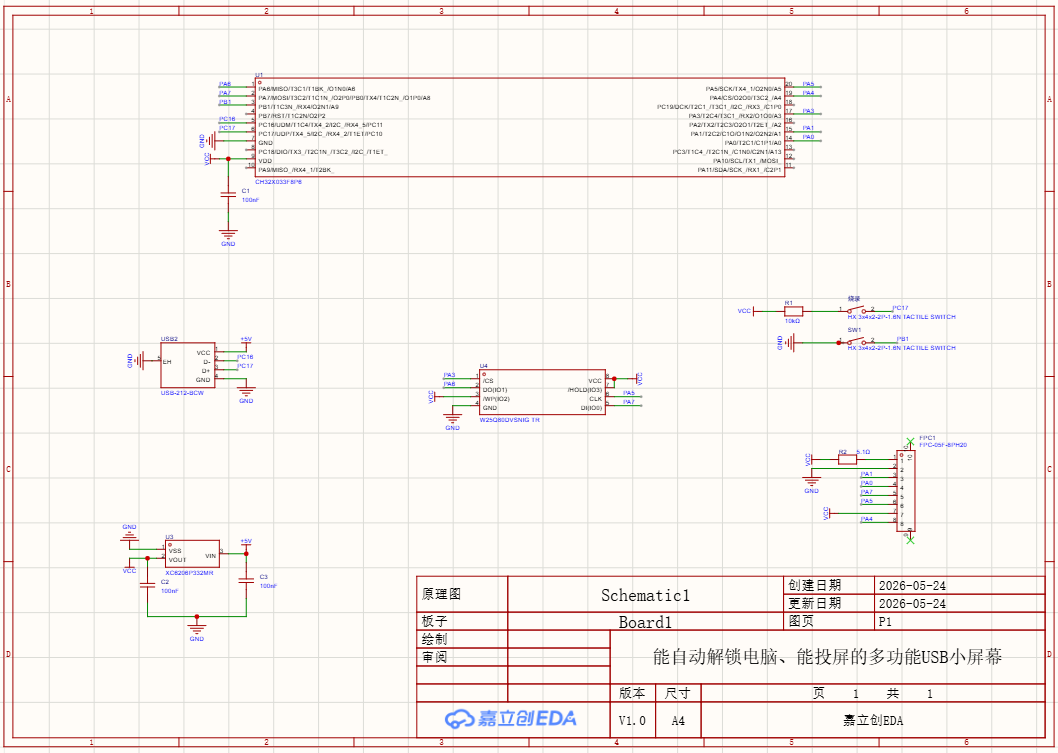Select the W25Q80DVSNIG TR label
This screenshot has width=1058, height=753.
pos(509,420)
